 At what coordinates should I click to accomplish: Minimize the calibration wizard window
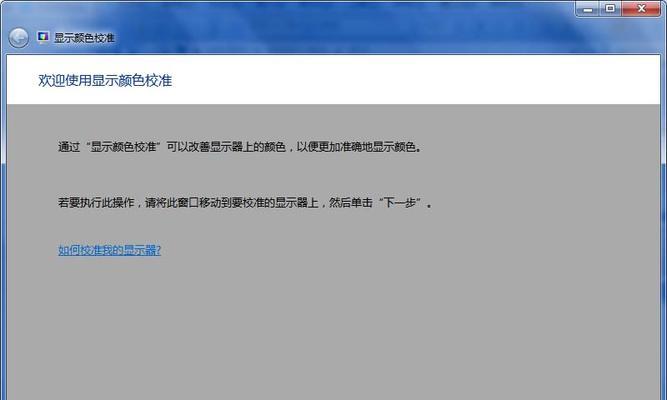click(588, 9)
